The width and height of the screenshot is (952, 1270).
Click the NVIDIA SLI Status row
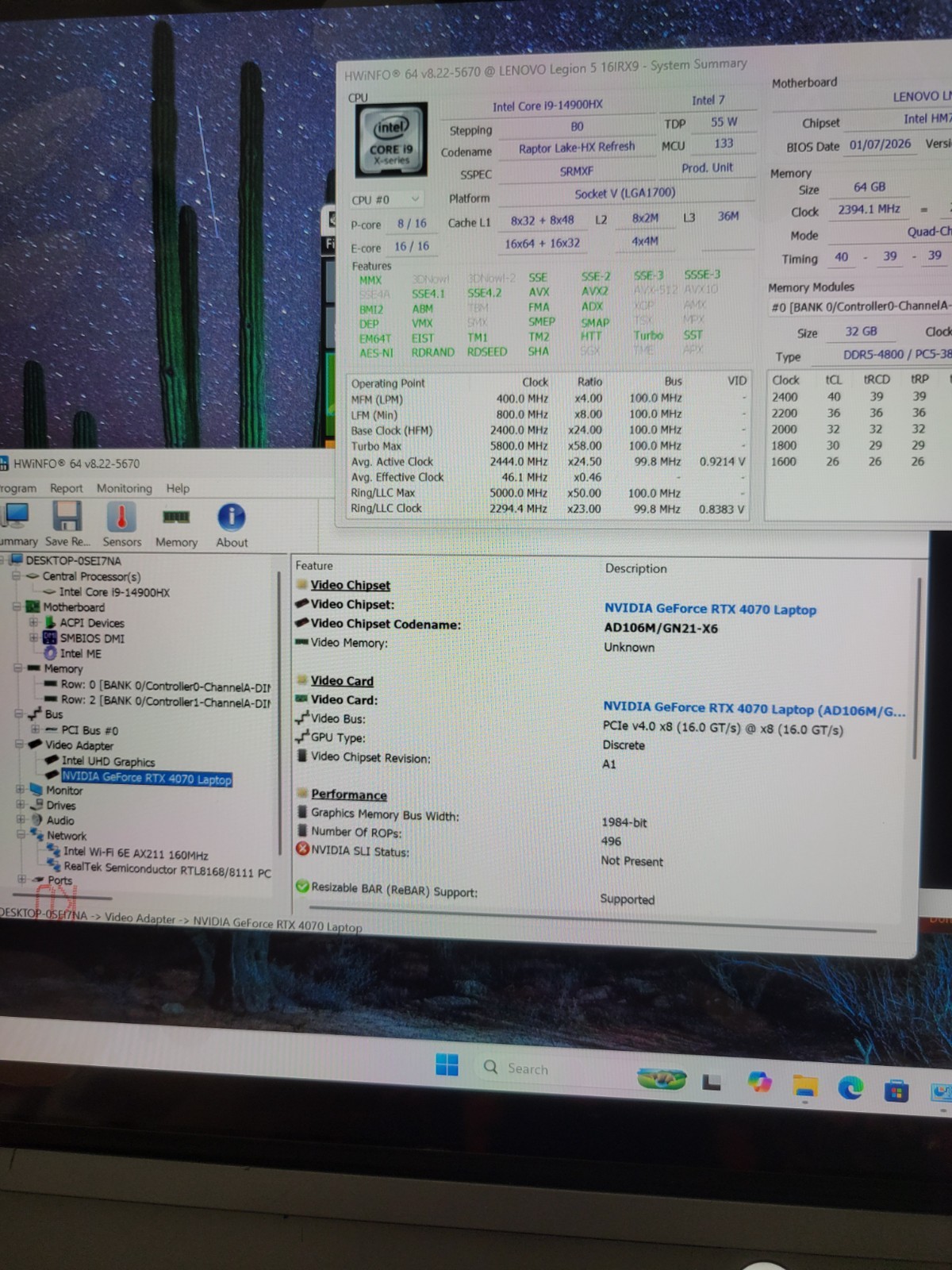[x=480, y=856]
